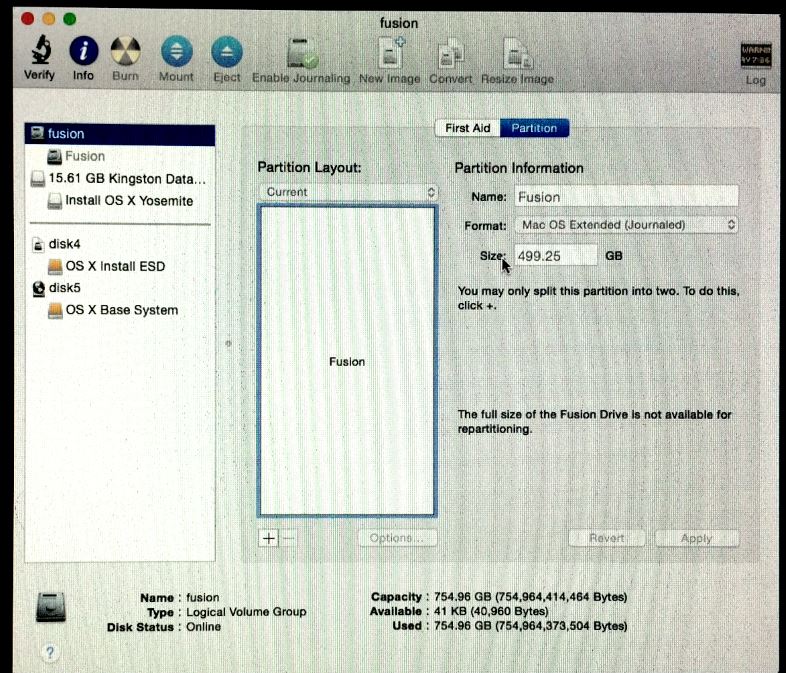Viewport: 786px width, 673px height.
Task: Click the Type Logical Volume Group text
Action: 246,612
